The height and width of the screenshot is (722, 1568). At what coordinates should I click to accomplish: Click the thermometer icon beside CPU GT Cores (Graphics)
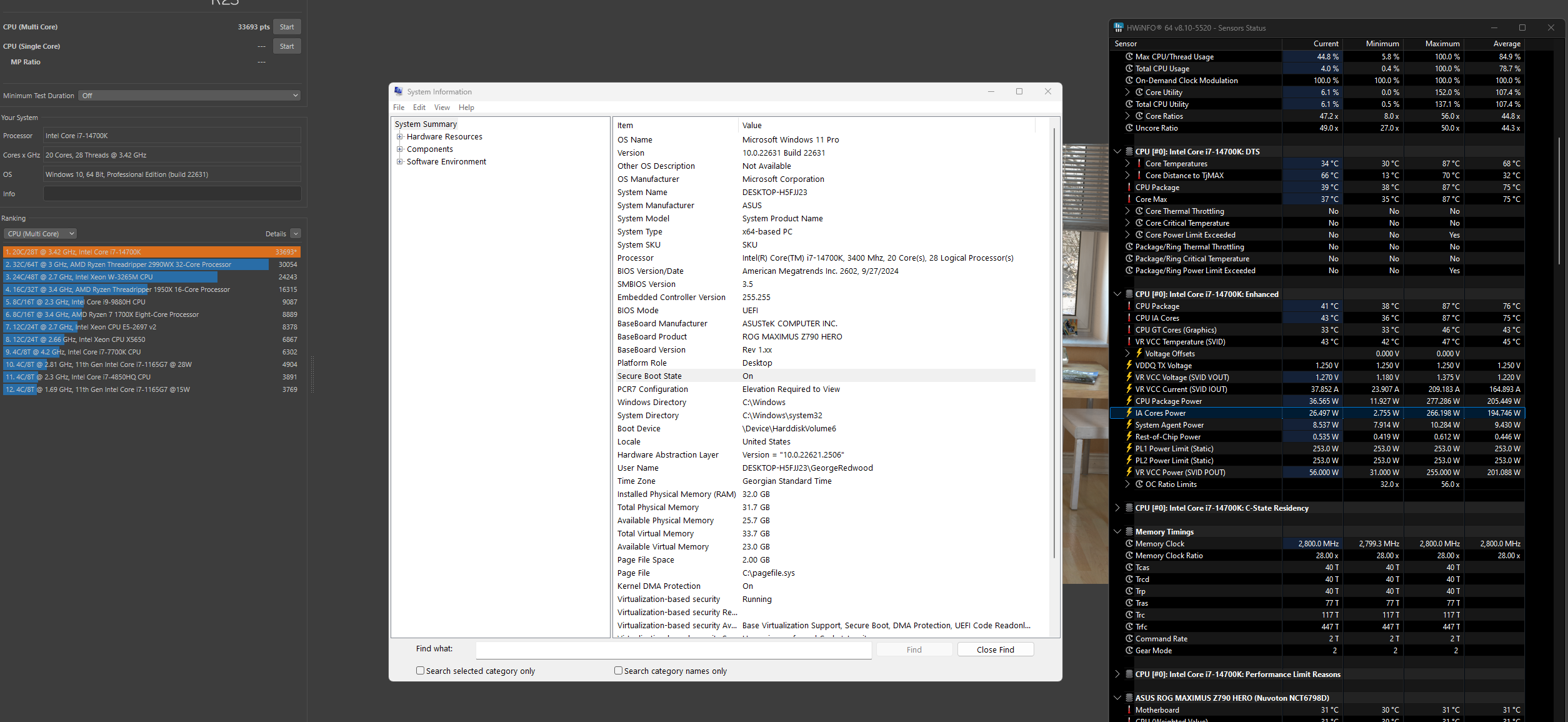[1129, 329]
